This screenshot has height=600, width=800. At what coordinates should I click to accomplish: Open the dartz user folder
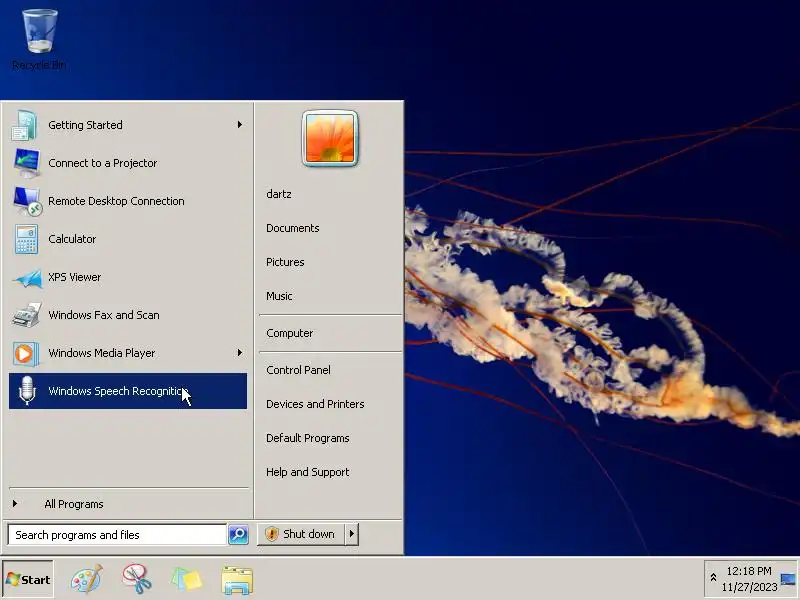(x=279, y=194)
